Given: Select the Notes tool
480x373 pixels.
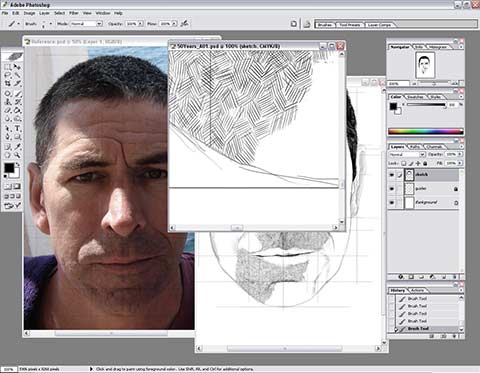Looking at the screenshot, I should pos(8,147).
